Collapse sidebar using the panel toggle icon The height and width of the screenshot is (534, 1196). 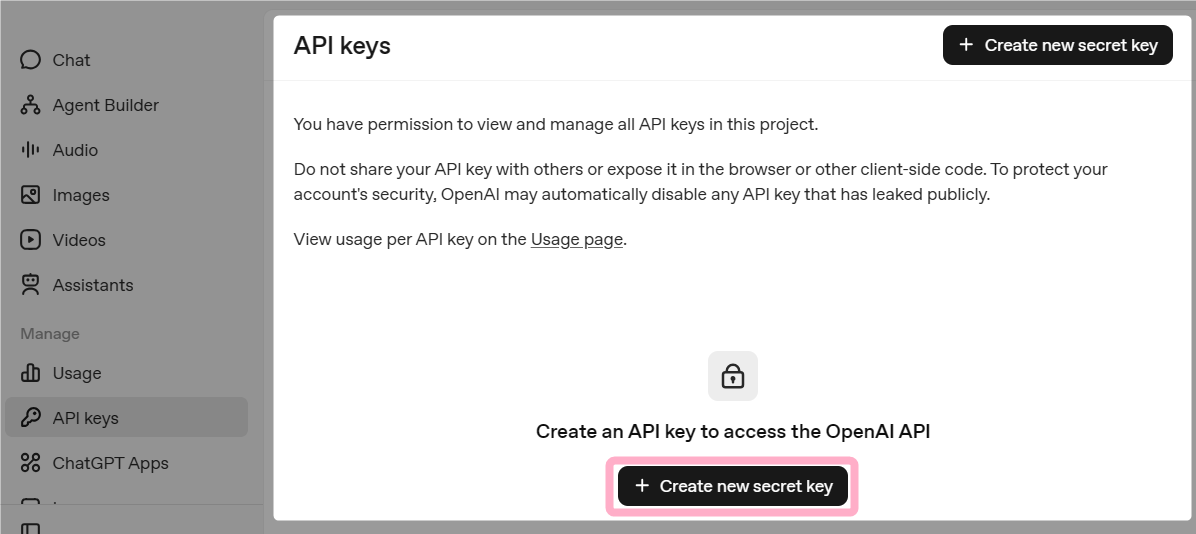tap(30, 528)
